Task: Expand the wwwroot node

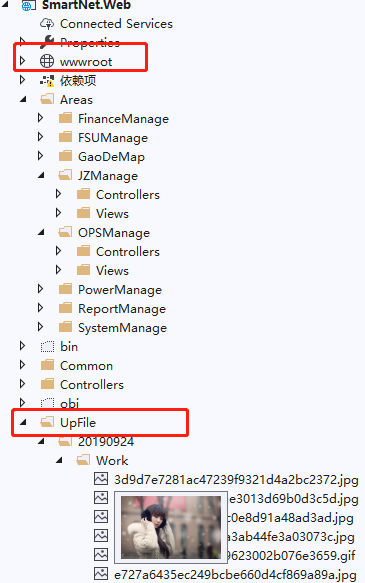Action: coord(22,61)
